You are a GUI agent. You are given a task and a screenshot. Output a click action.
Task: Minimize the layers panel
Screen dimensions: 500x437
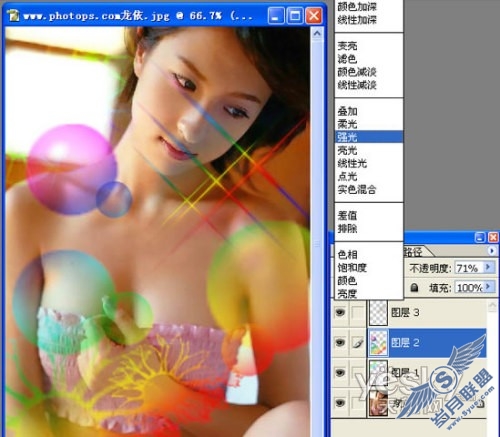click(480, 238)
